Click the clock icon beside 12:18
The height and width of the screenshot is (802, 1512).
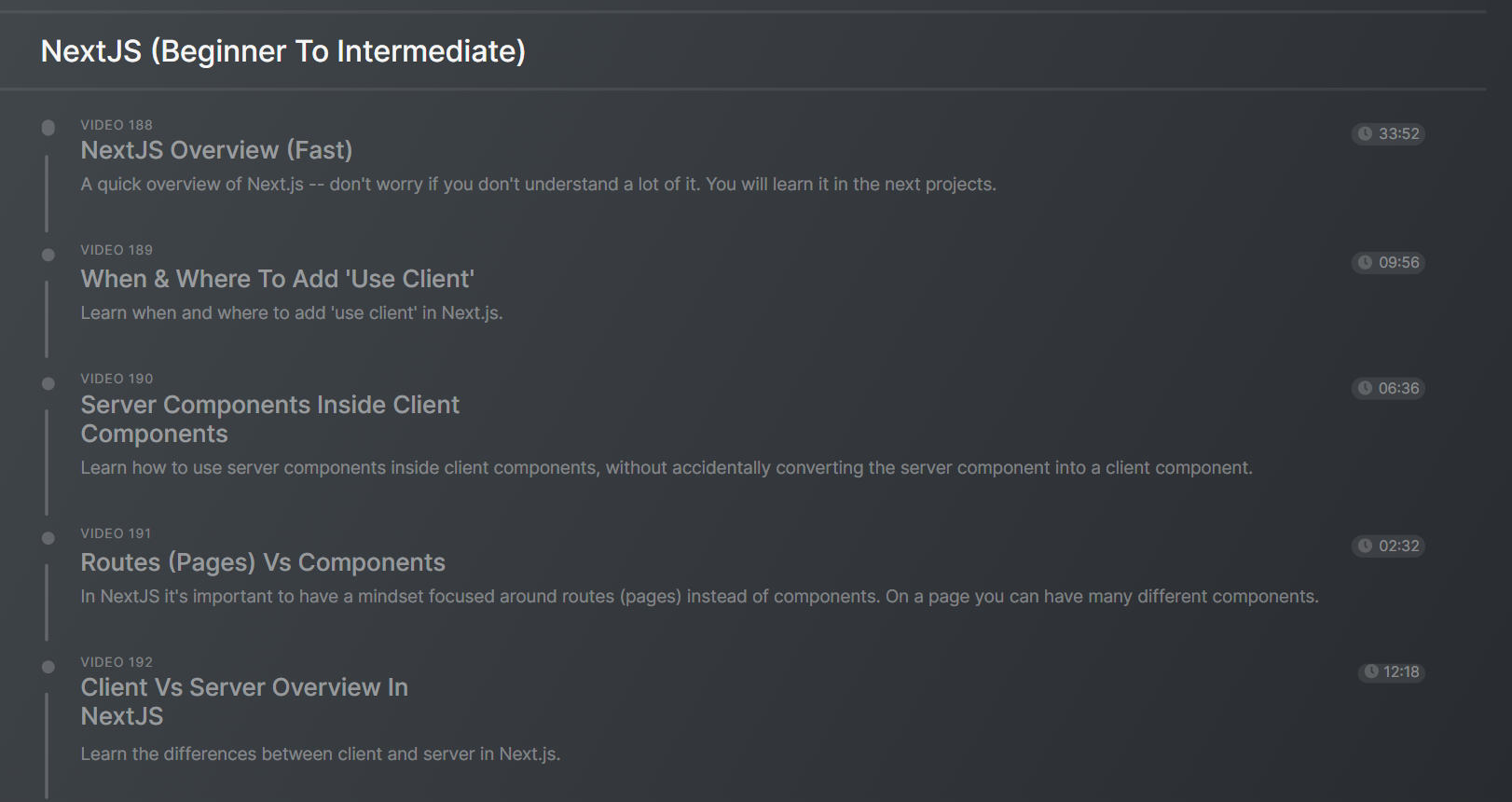click(x=1371, y=671)
